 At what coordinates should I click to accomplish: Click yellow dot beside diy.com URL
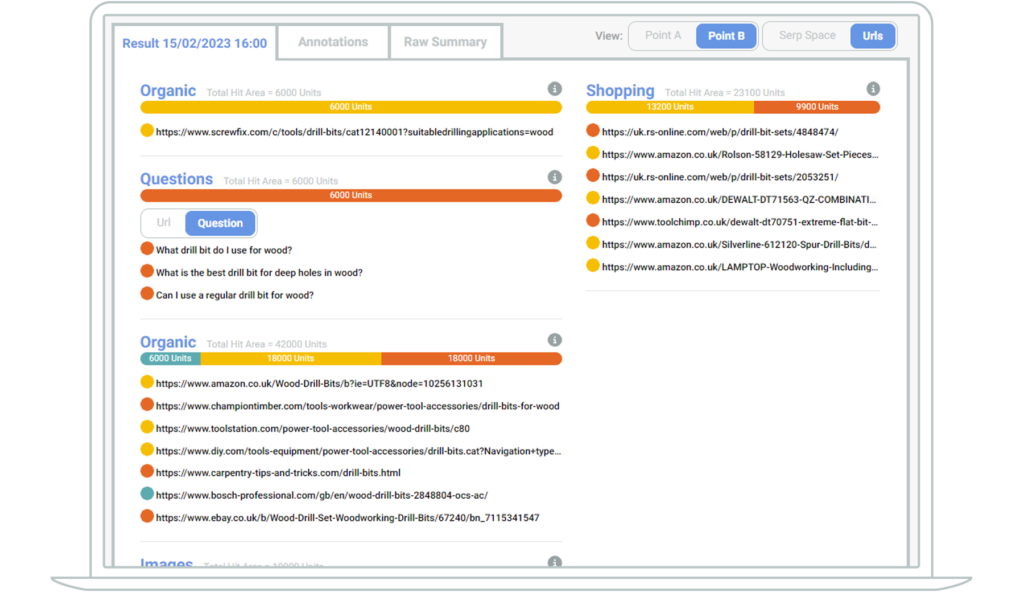pos(147,450)
